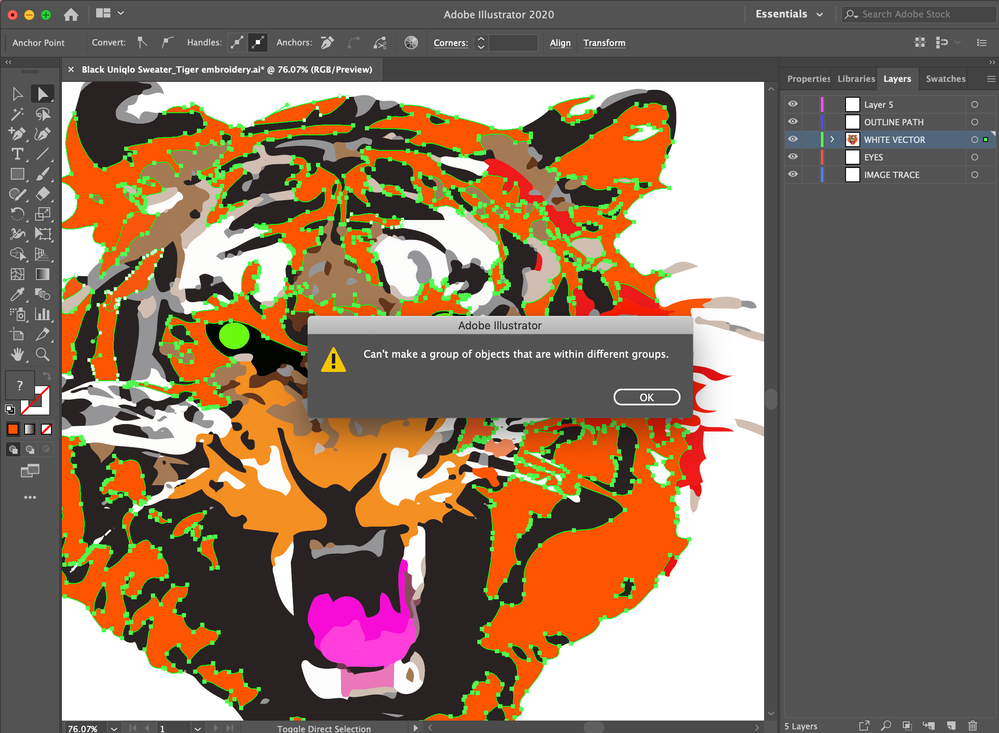Select the Pen tool in the toolbar
999x733 pixels.
pyautogui.click(x=16, y=134)
